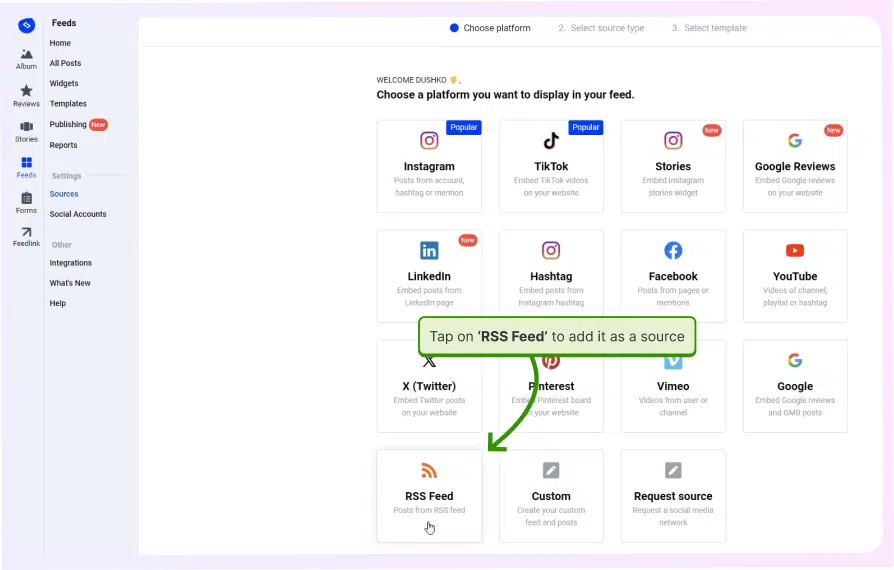Viewport: 894px width, 570px height.
Task: Open Help link in sidebar
Action: [x=58, y=303]
